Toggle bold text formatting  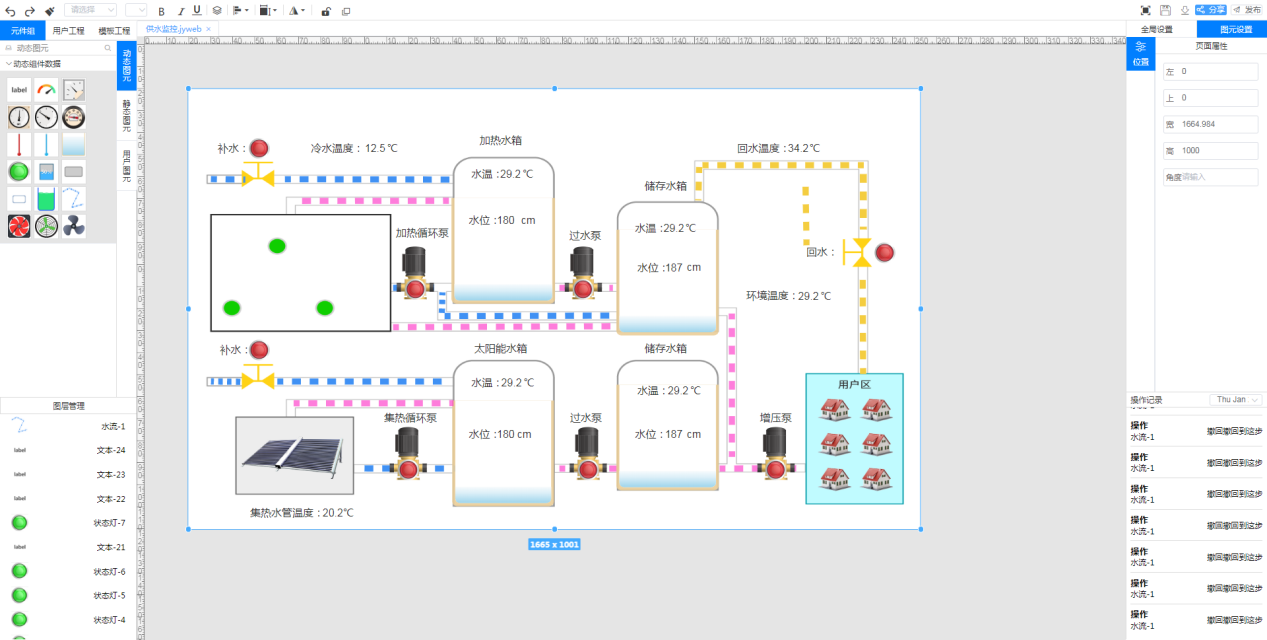[162, 10]
